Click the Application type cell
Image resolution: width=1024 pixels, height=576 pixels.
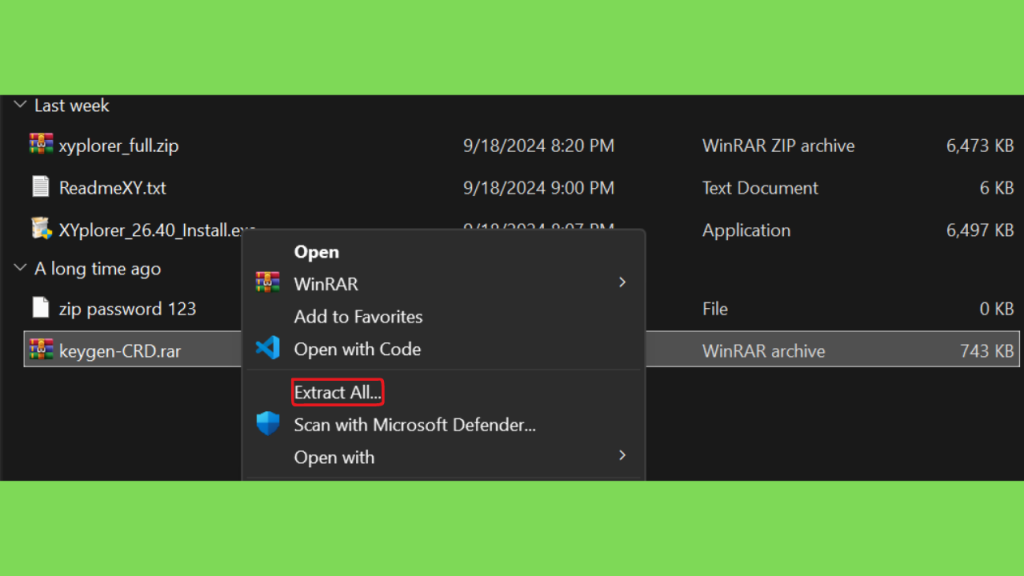coord(746,230)
